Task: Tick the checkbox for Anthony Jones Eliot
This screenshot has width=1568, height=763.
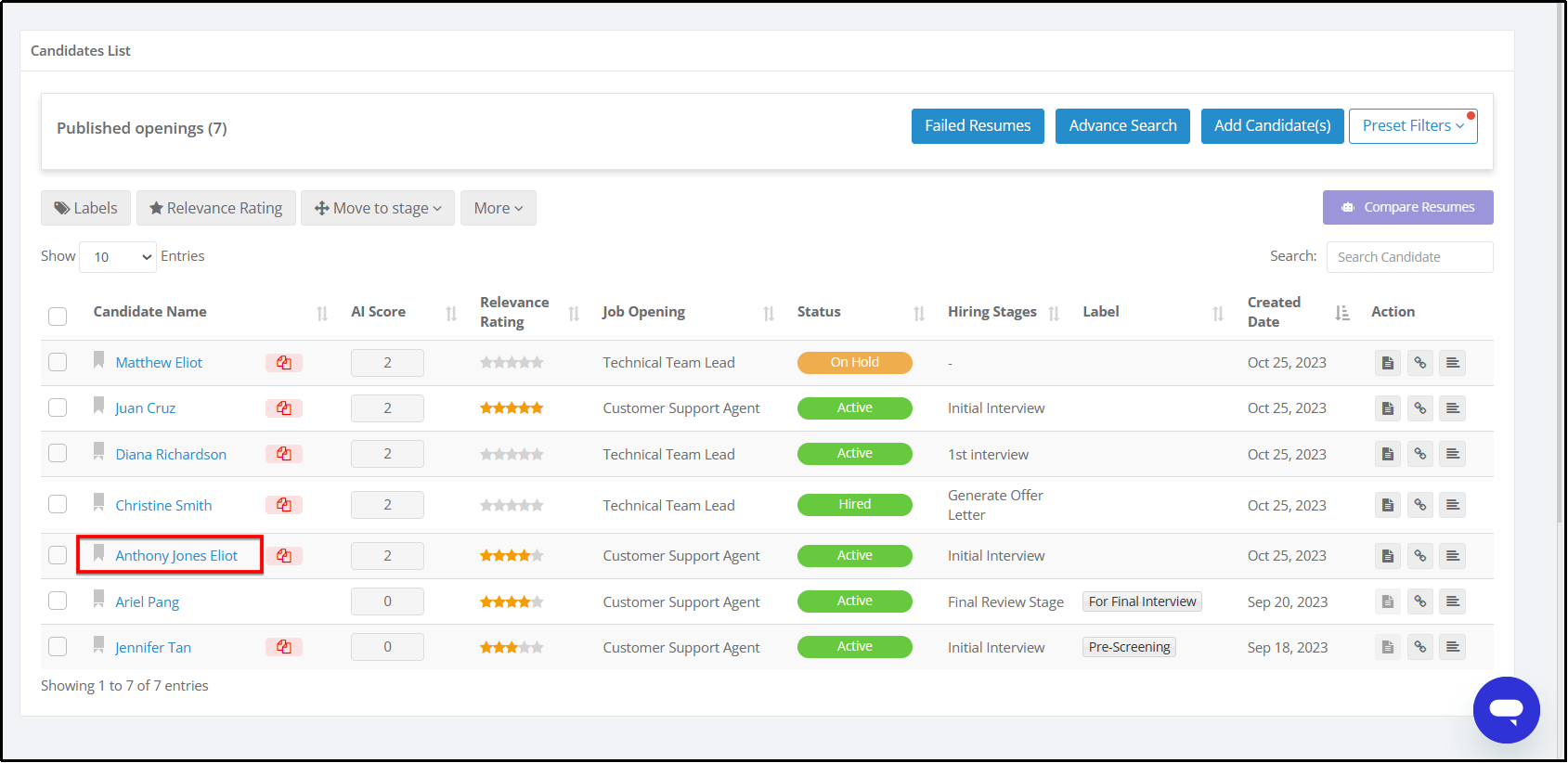Action: 58,555
